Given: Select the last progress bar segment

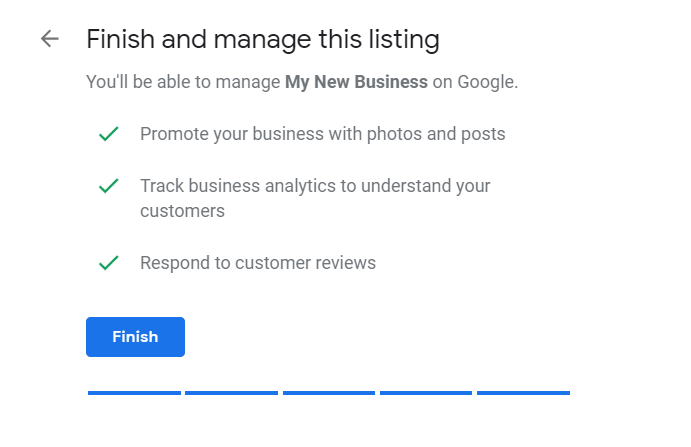Looking at the screenshot, I should tap(523, 393).
